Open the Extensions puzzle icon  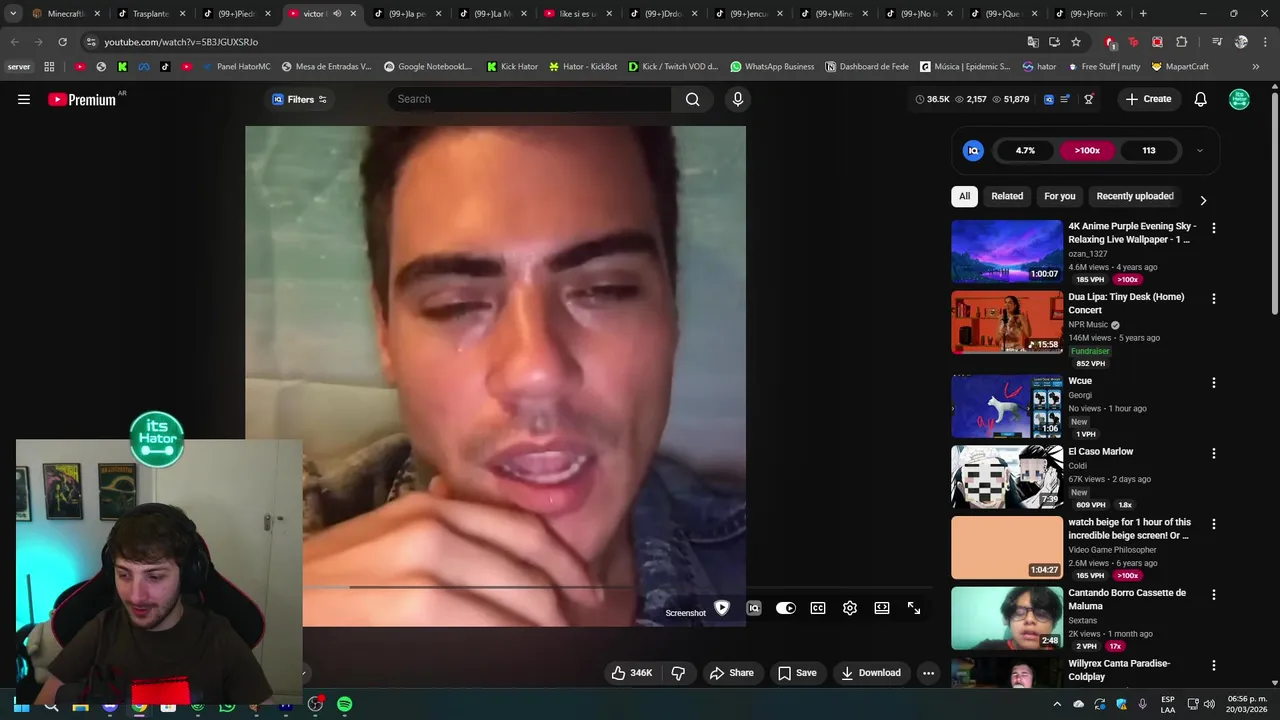[1182, 42]
